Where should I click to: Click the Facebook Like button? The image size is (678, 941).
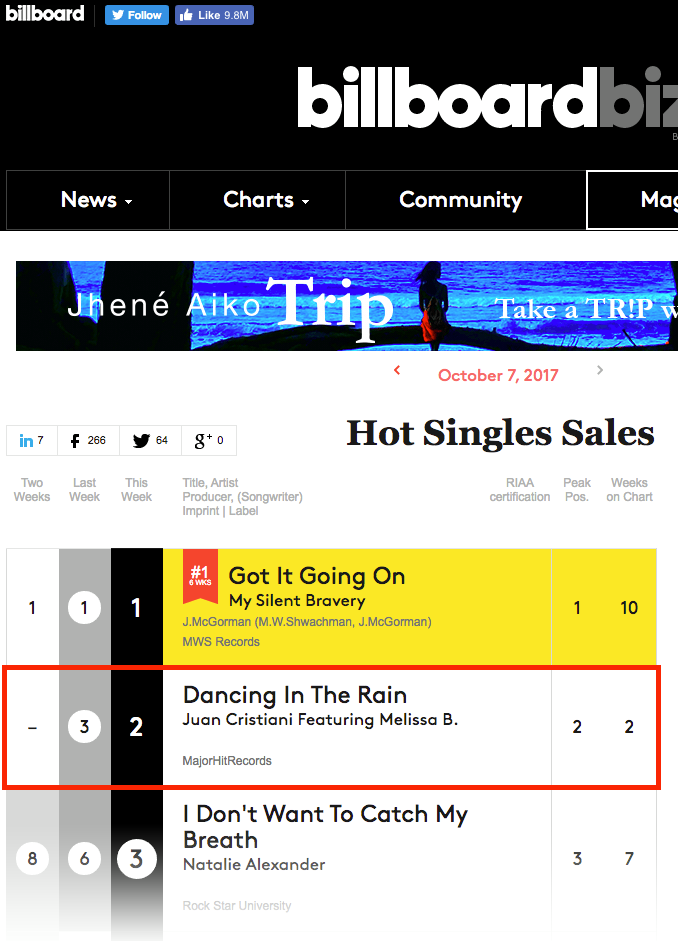(214, 15)
